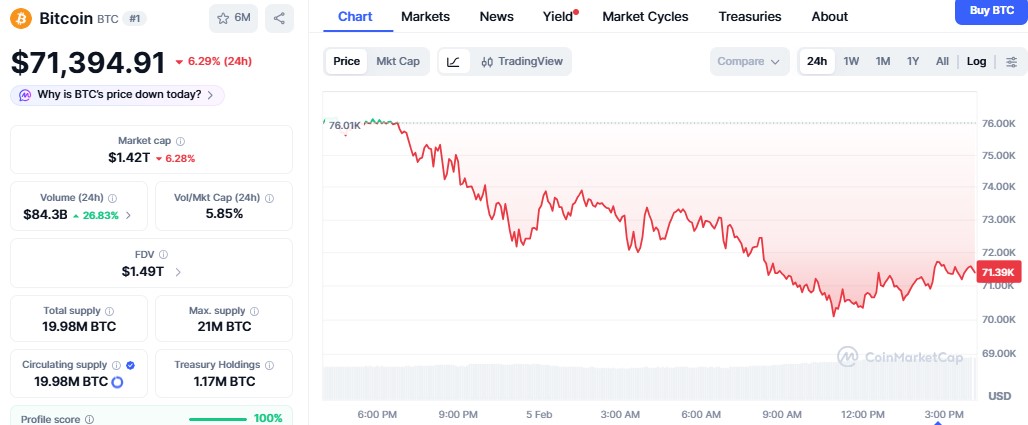1028x425 pixels.
Task: Enable Log scale on the chart
Action: pos(976,61)
